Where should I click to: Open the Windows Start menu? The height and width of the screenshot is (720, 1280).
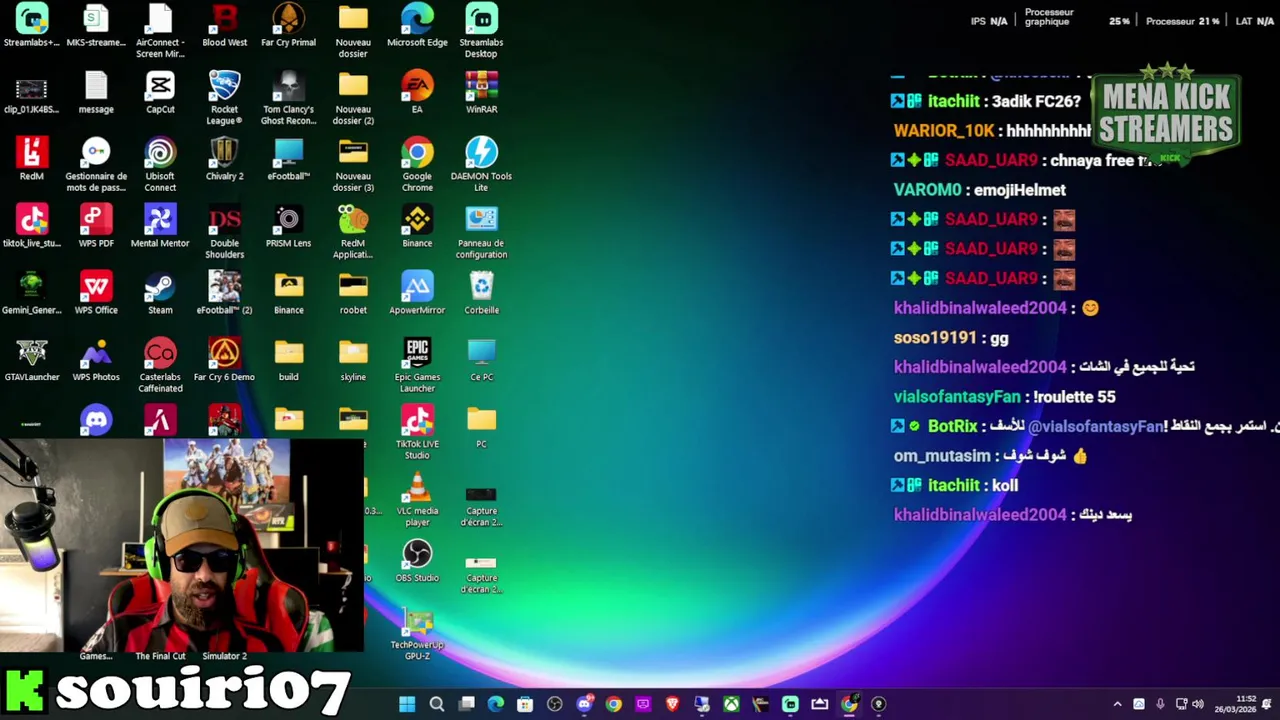click(407, 704)
